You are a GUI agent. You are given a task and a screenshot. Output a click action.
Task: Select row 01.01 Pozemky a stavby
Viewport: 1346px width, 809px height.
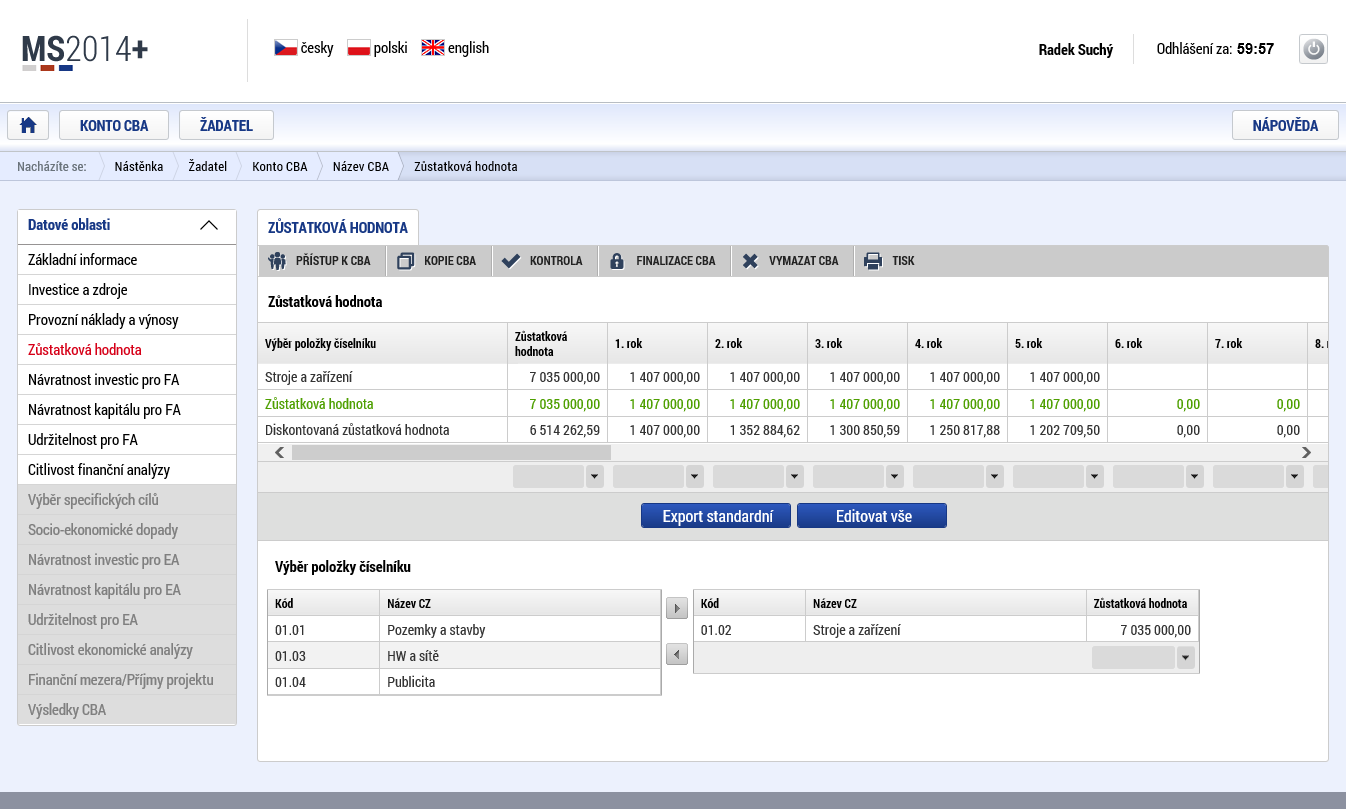click(464, 630)
